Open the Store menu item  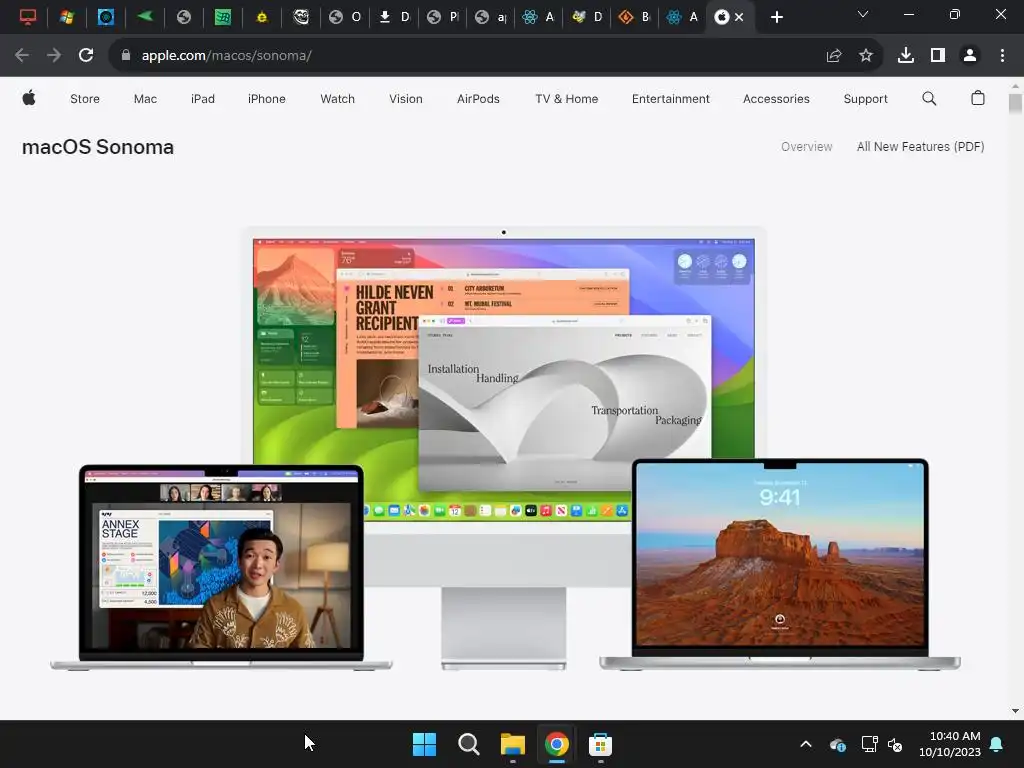pyautogui.click(x=85, y=99)
